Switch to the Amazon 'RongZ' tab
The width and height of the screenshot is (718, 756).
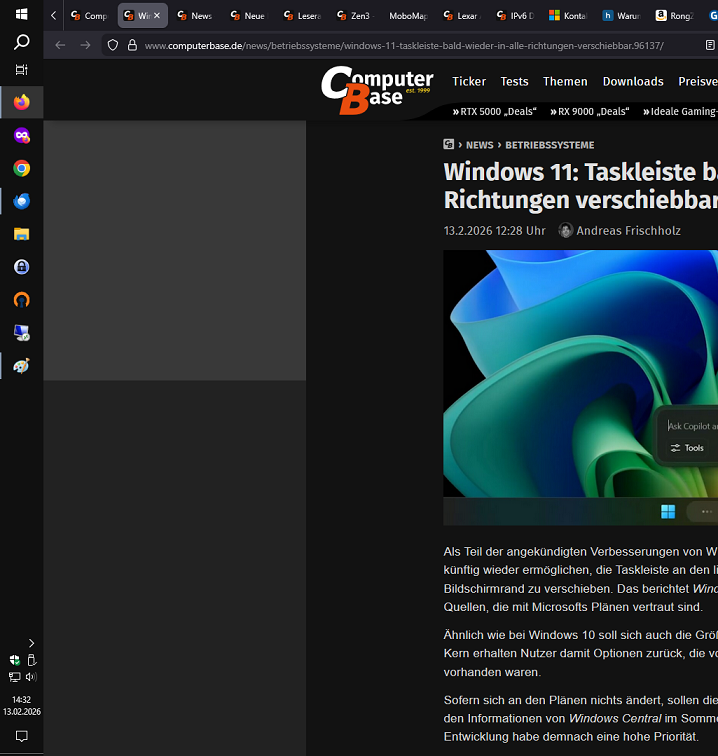point(675,16)
